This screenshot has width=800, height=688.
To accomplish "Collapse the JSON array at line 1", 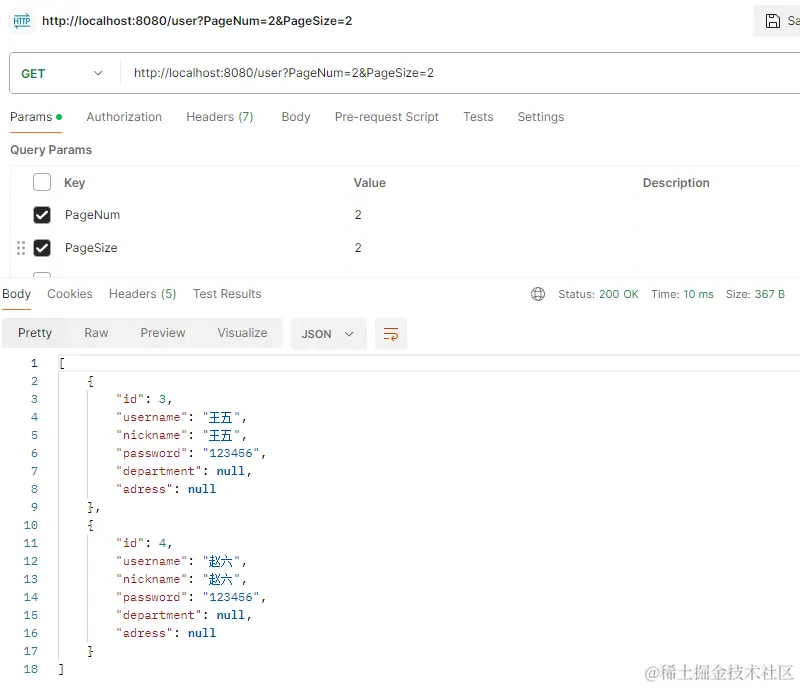I will 62,363.
